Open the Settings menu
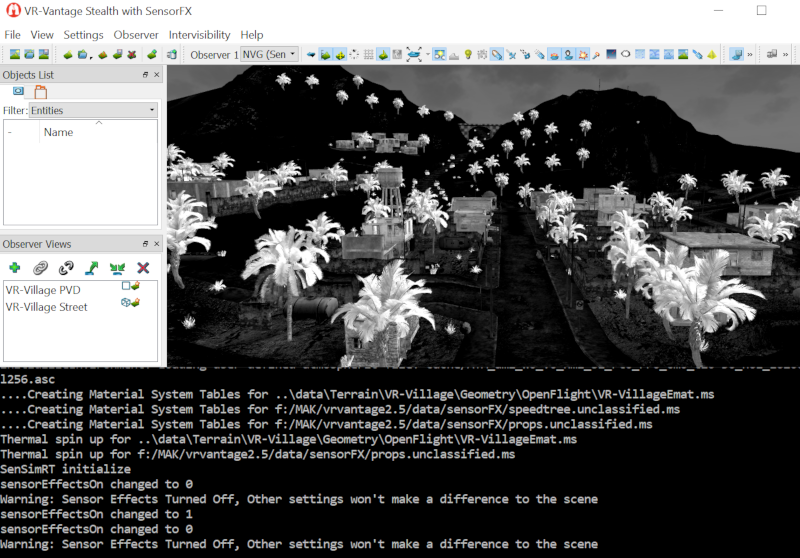Image resolution: width=800 pixels, height=558 pixels. pos(83,35)
